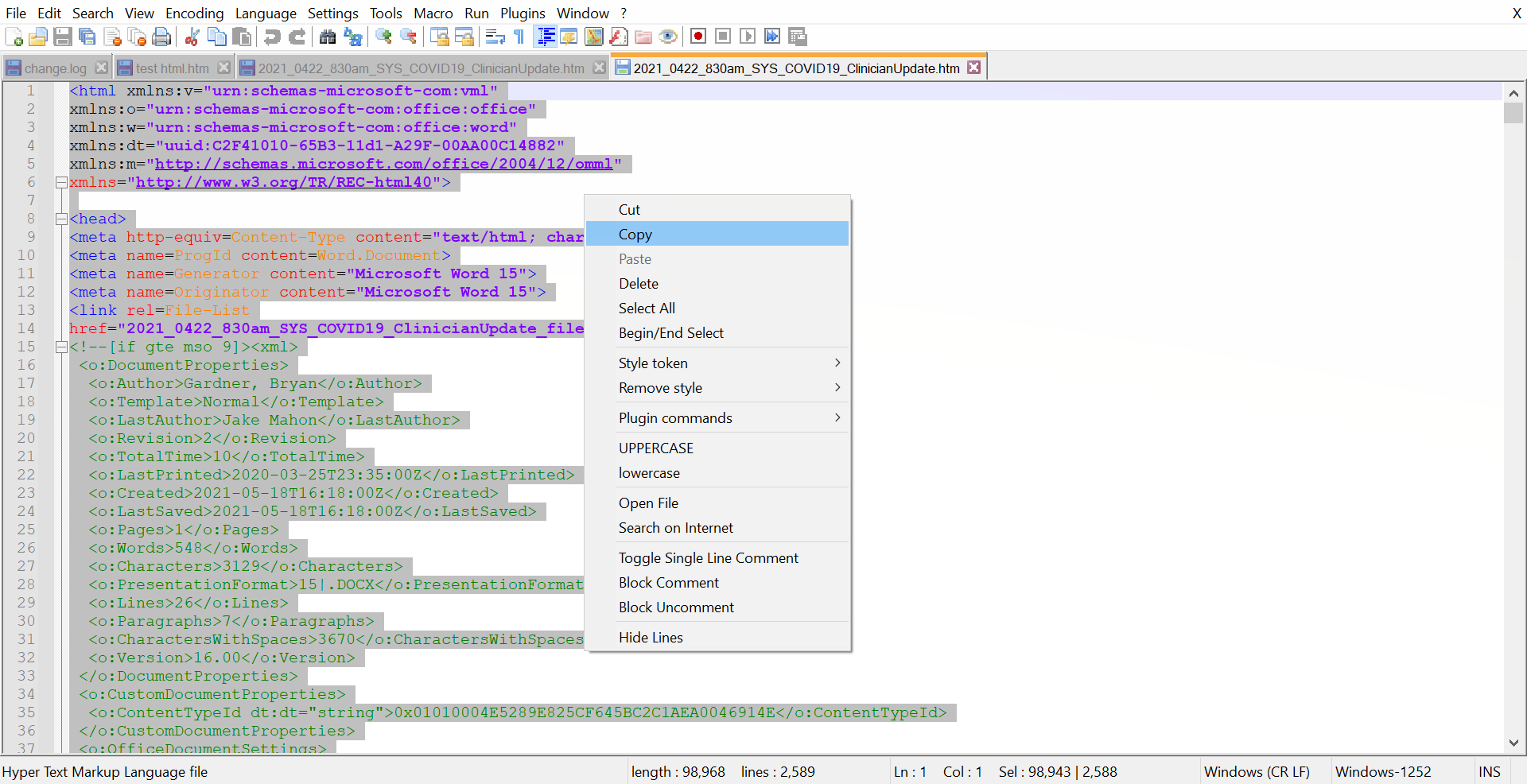Open Find with the binoculars icon
Viewport: 1527px width, 784px height.
tap(327, 37)
